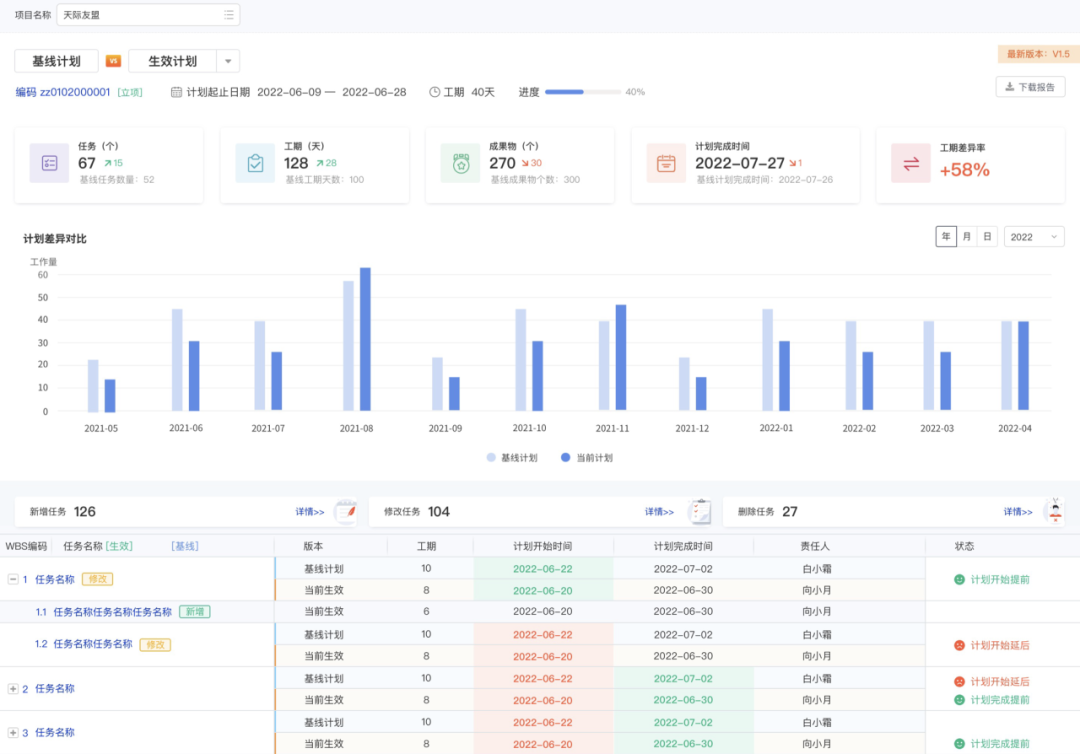The height and width of the screenshot is (754, 1080).
Task: Open the 生效计划 dropdown arrow
Action: coord(228,61)
